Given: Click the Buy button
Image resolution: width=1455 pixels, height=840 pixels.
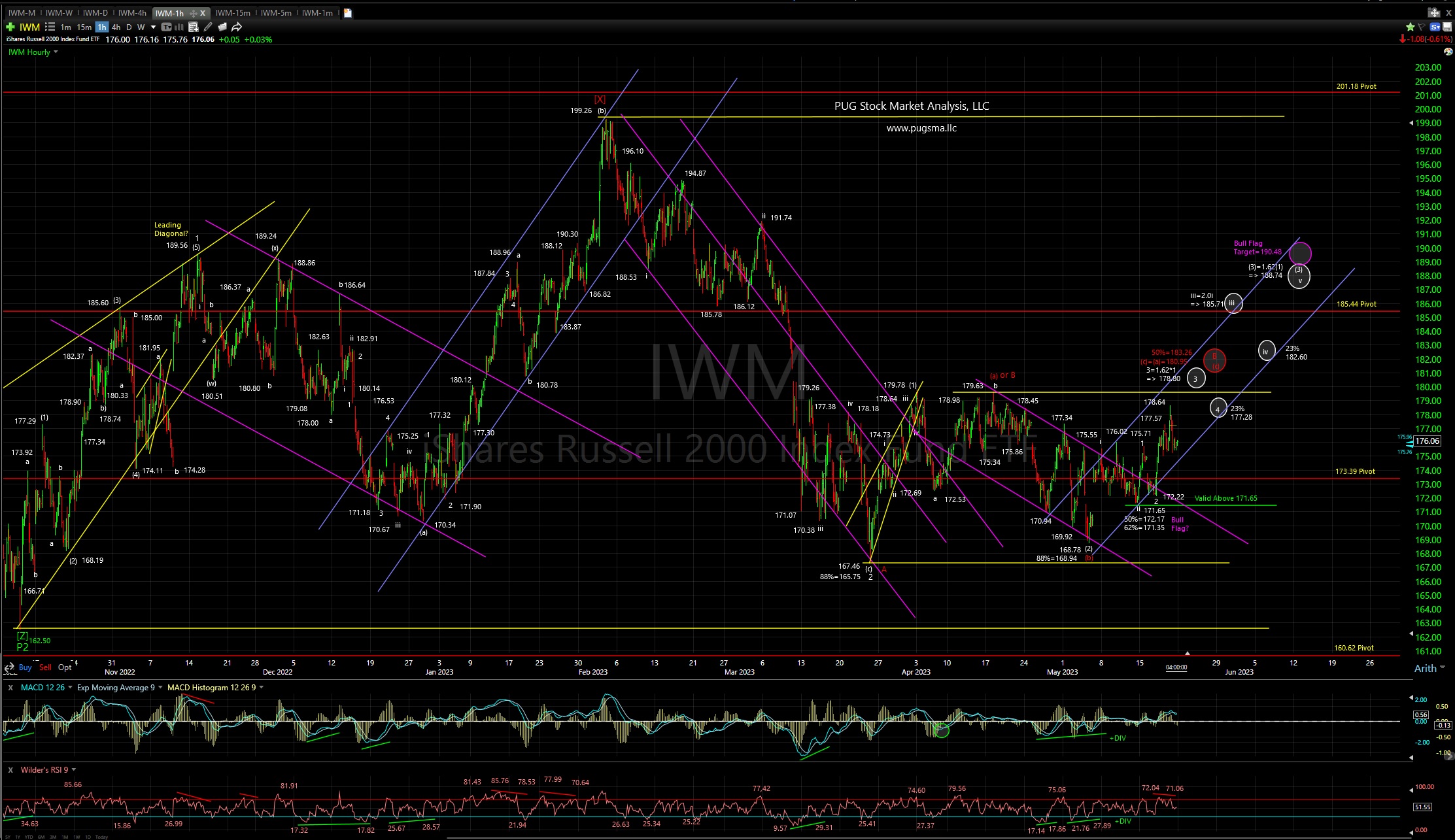Looking at the screenshot, I should (x=25, y=667).
